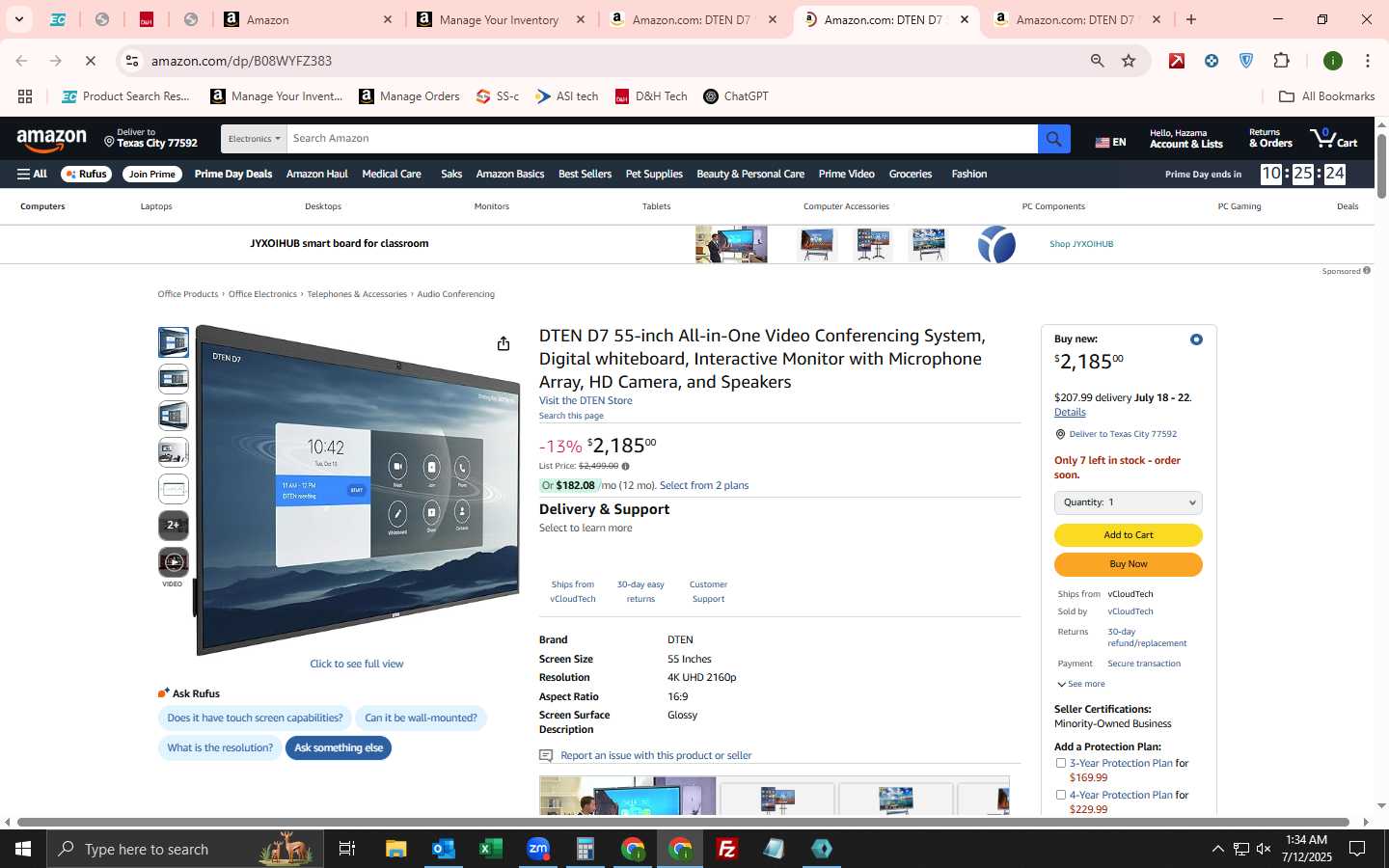Check the 3-Year Protection Plan box
Screen dimensions: 1389x868
(1061, 763)
